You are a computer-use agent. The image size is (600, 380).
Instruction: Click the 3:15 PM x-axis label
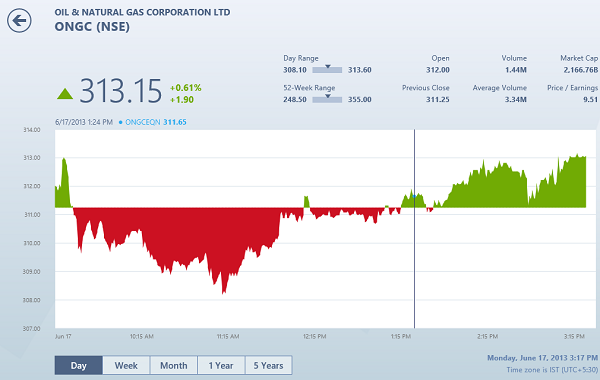[574, 336]
